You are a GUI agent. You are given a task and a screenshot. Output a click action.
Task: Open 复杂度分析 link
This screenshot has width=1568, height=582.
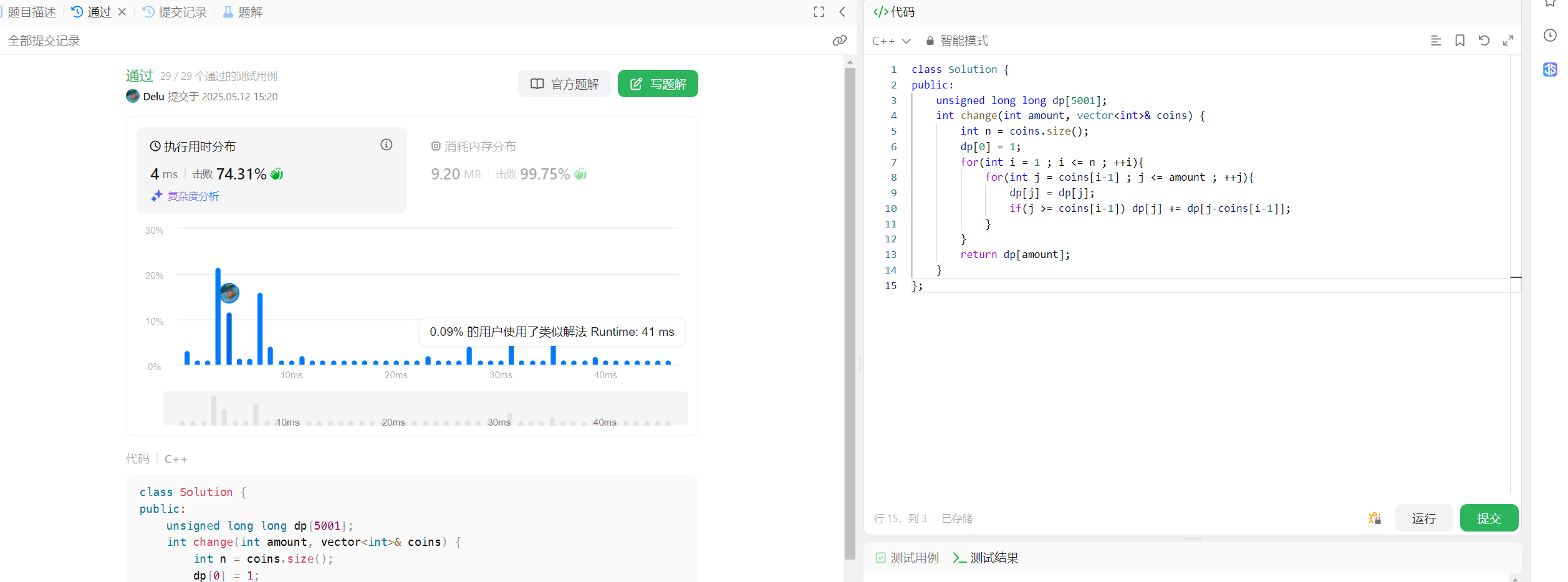click(186, 196)
